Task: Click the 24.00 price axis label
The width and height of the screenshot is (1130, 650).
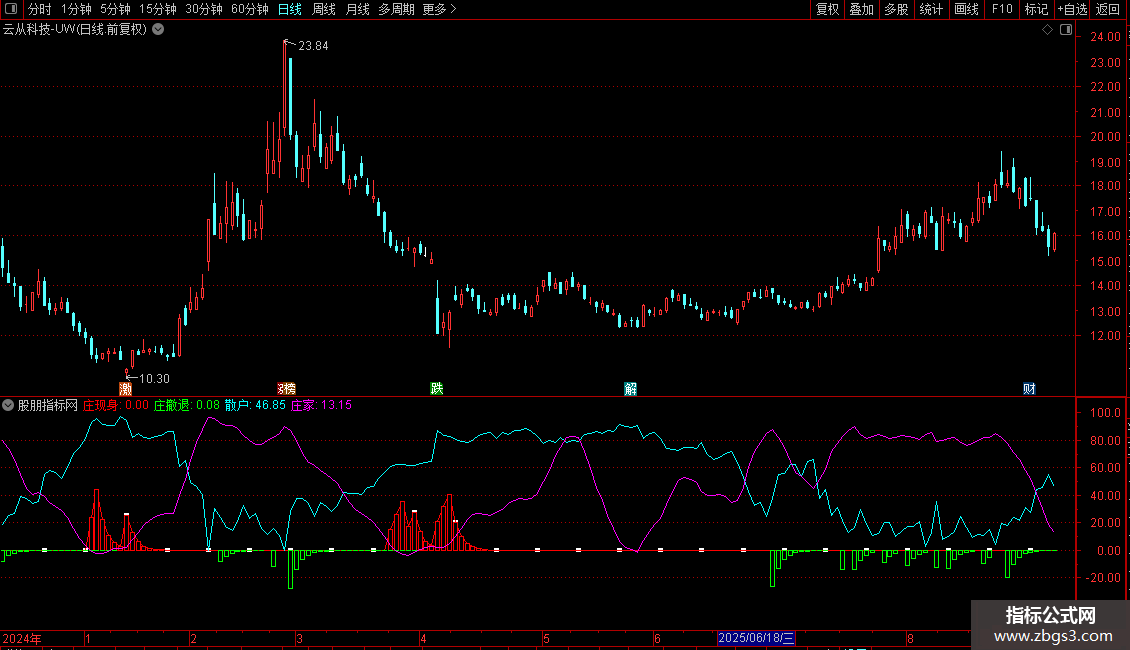Action: coord(1105,37)
